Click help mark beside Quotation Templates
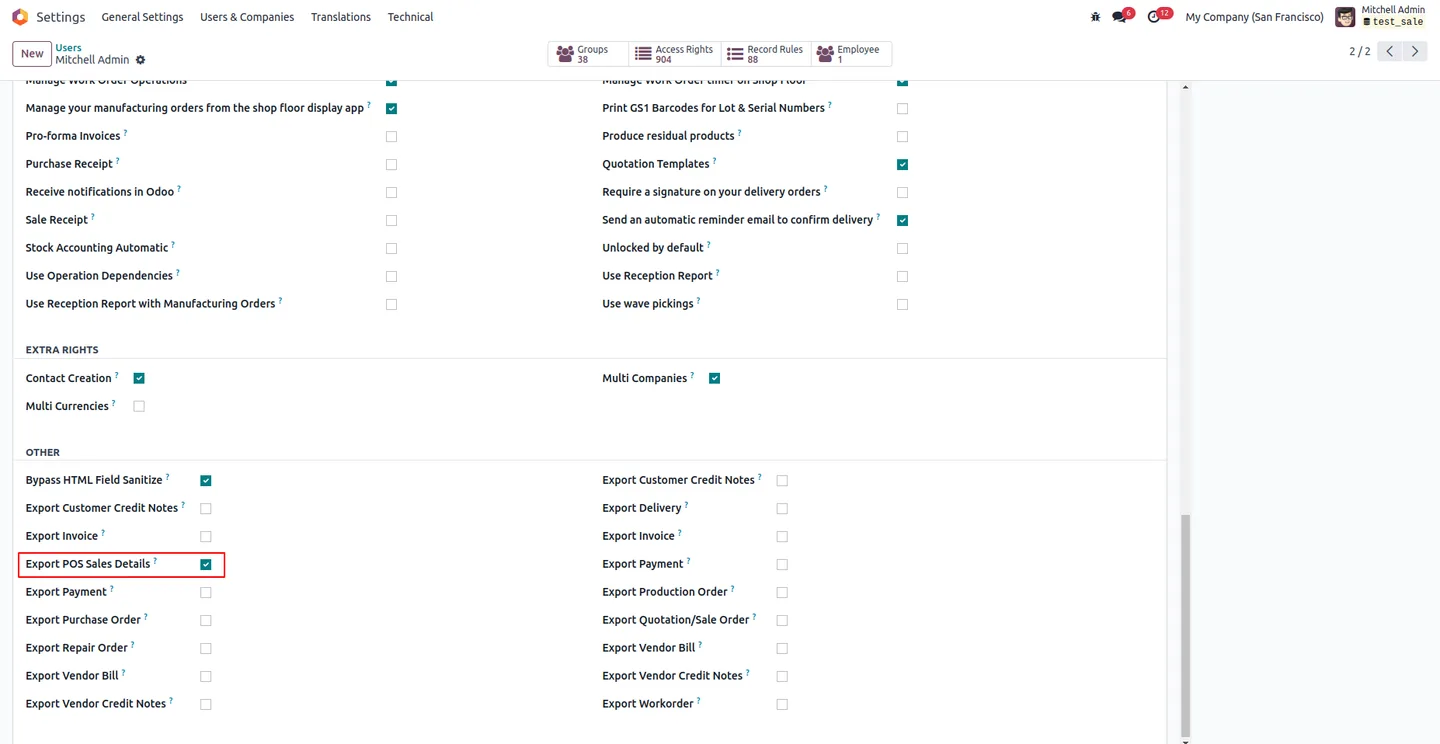Image resolution: width=1440 pixels, height=744 pixels. (x=714, y=161)
